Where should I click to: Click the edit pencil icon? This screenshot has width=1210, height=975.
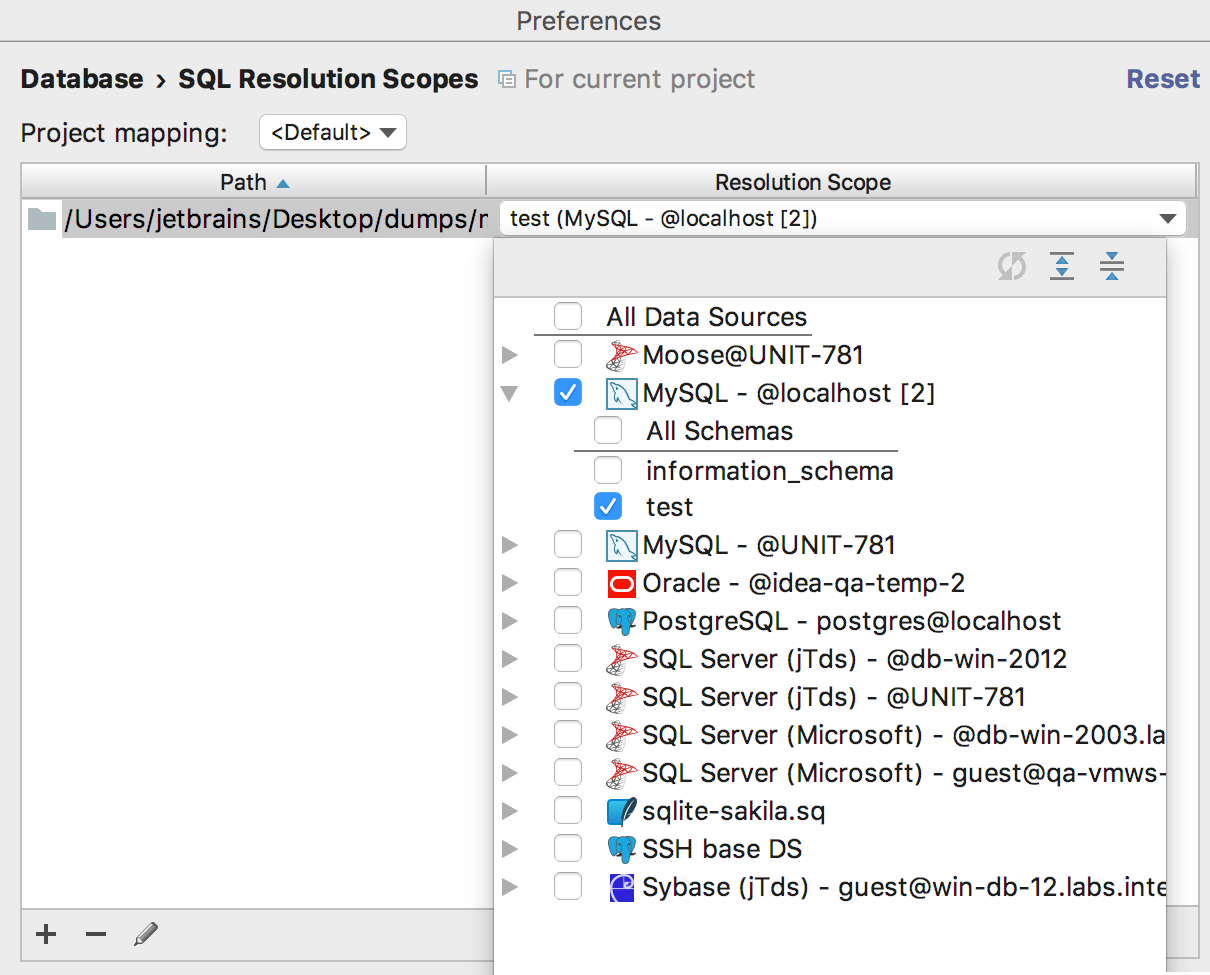click(146, 935)
